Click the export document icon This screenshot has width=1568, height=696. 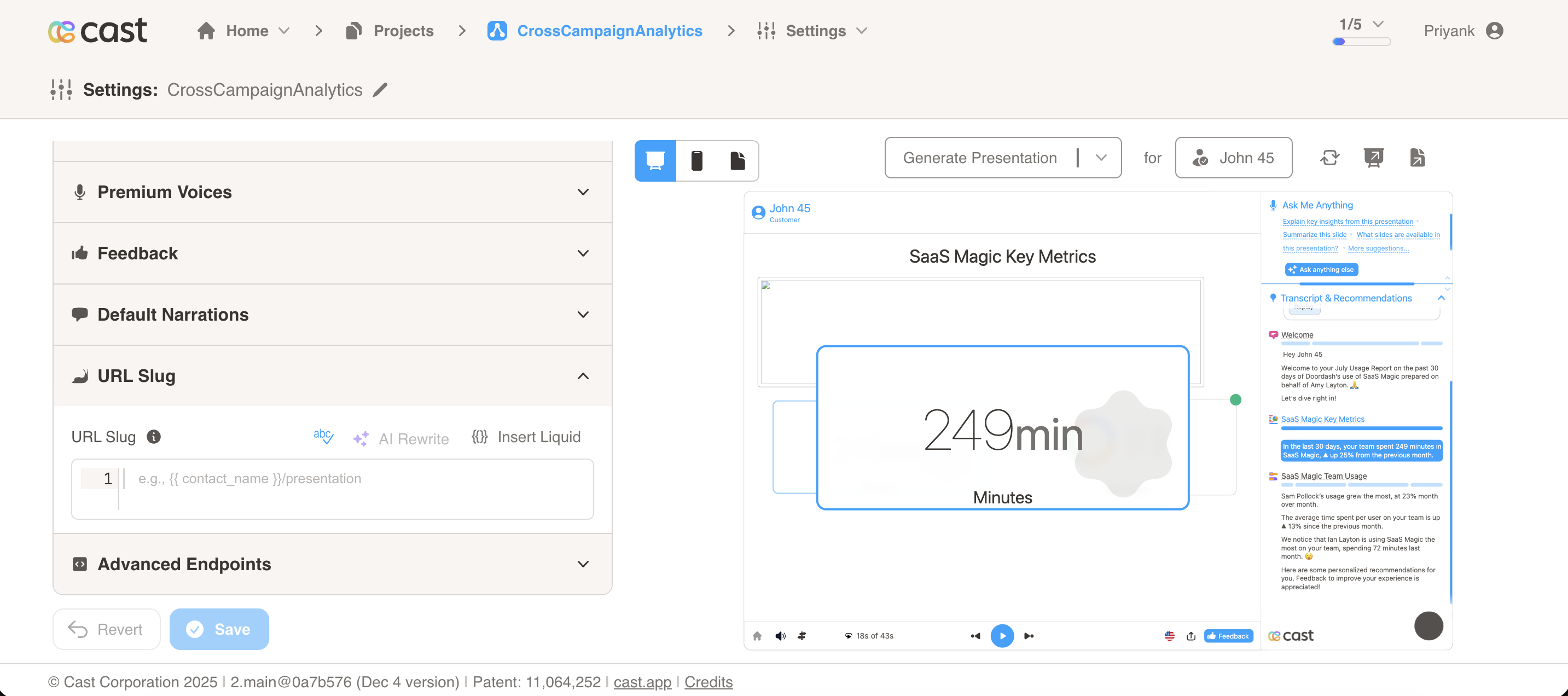(1417, 158)
